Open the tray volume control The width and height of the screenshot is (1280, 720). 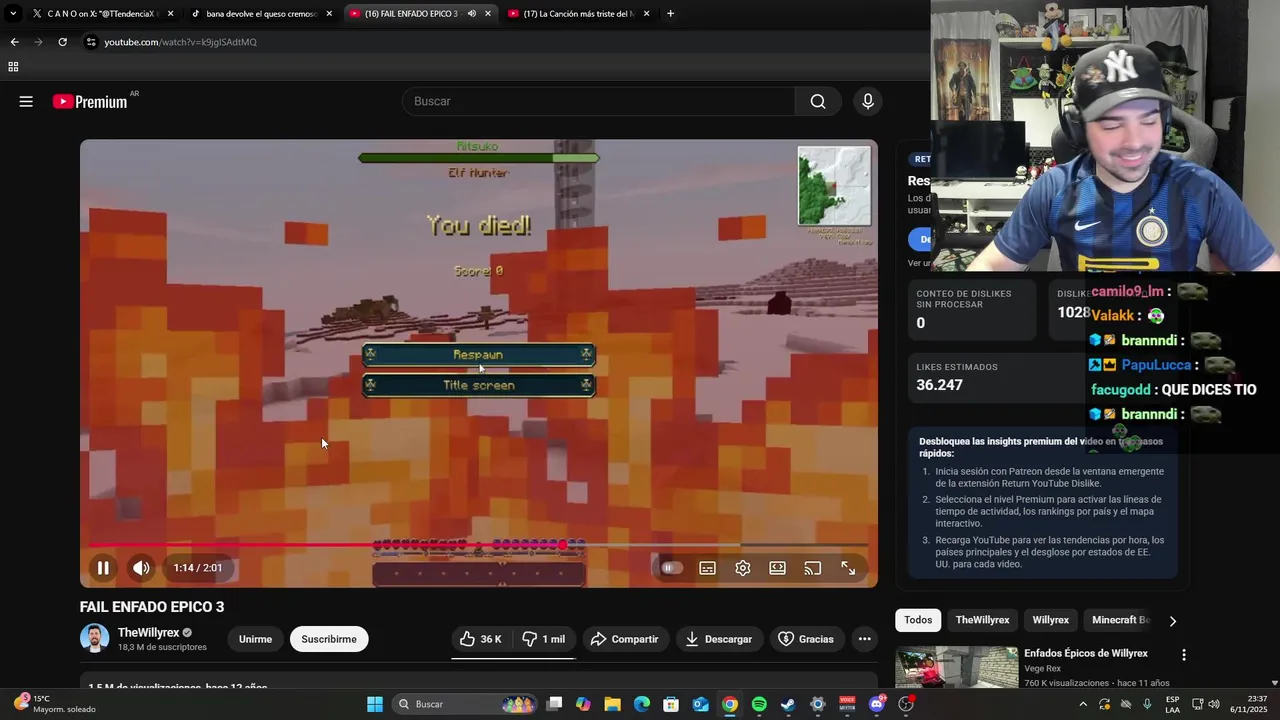pyautogui.click(x=1213, y=704)
